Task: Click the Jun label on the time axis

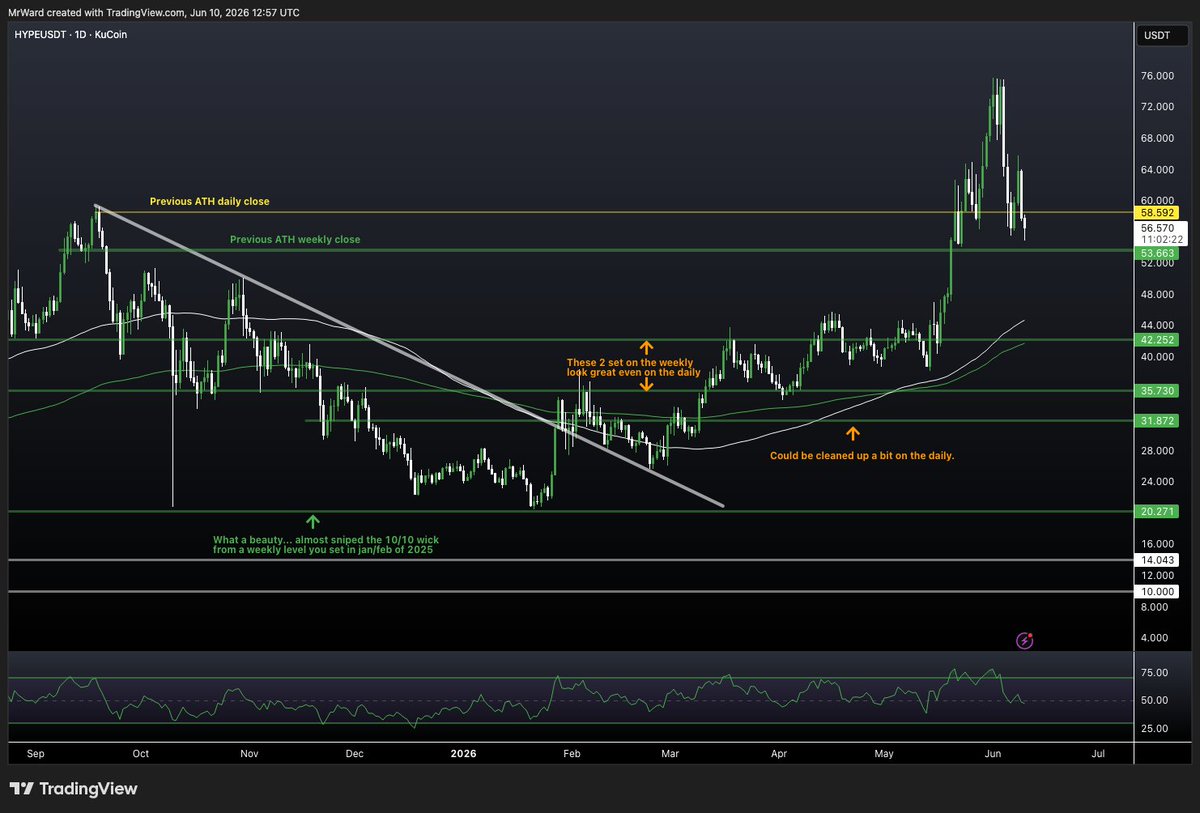Action: pyautogui.click(x=992, y=753)
